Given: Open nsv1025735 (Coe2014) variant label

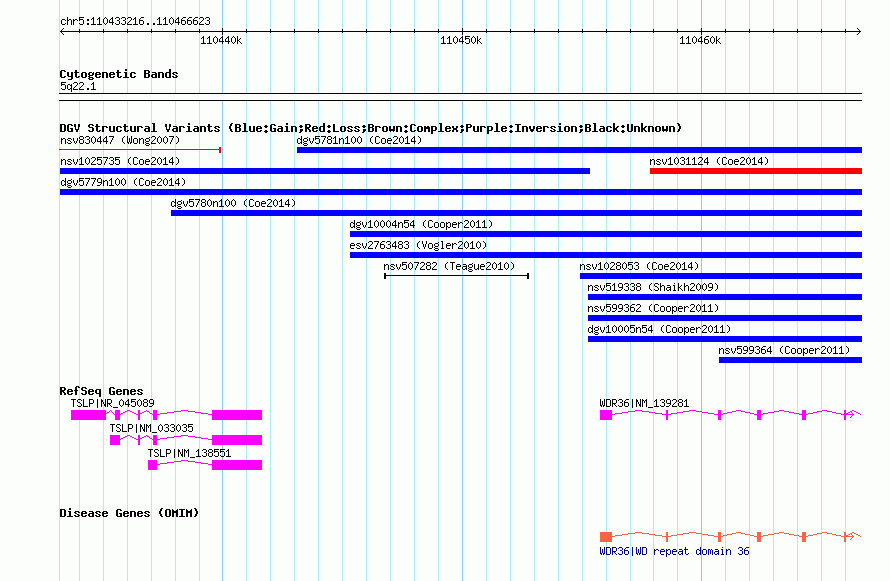Looking at the screenshot, I should point(120,161).
